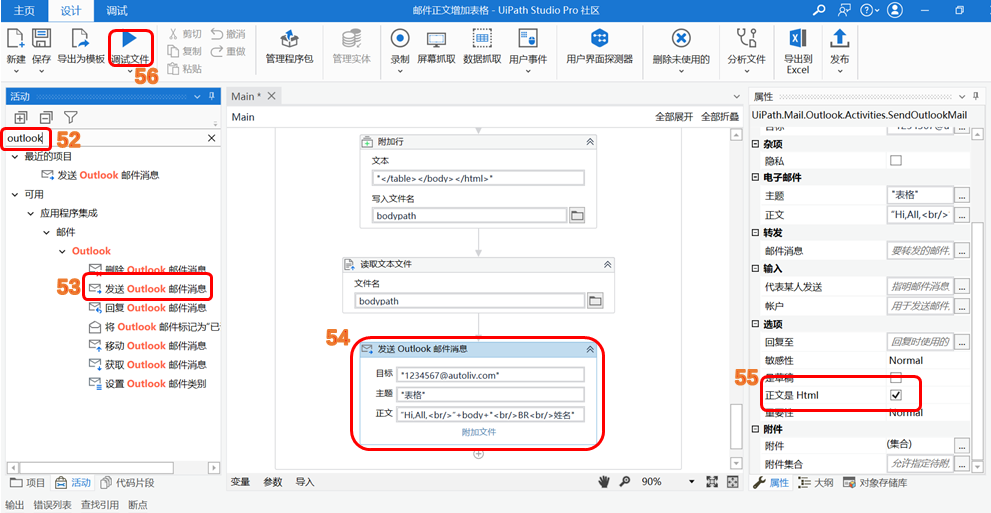Click Collapse All (全部折叠) link
The width and height of the screenshot is (991, 513).
[720, 117]
